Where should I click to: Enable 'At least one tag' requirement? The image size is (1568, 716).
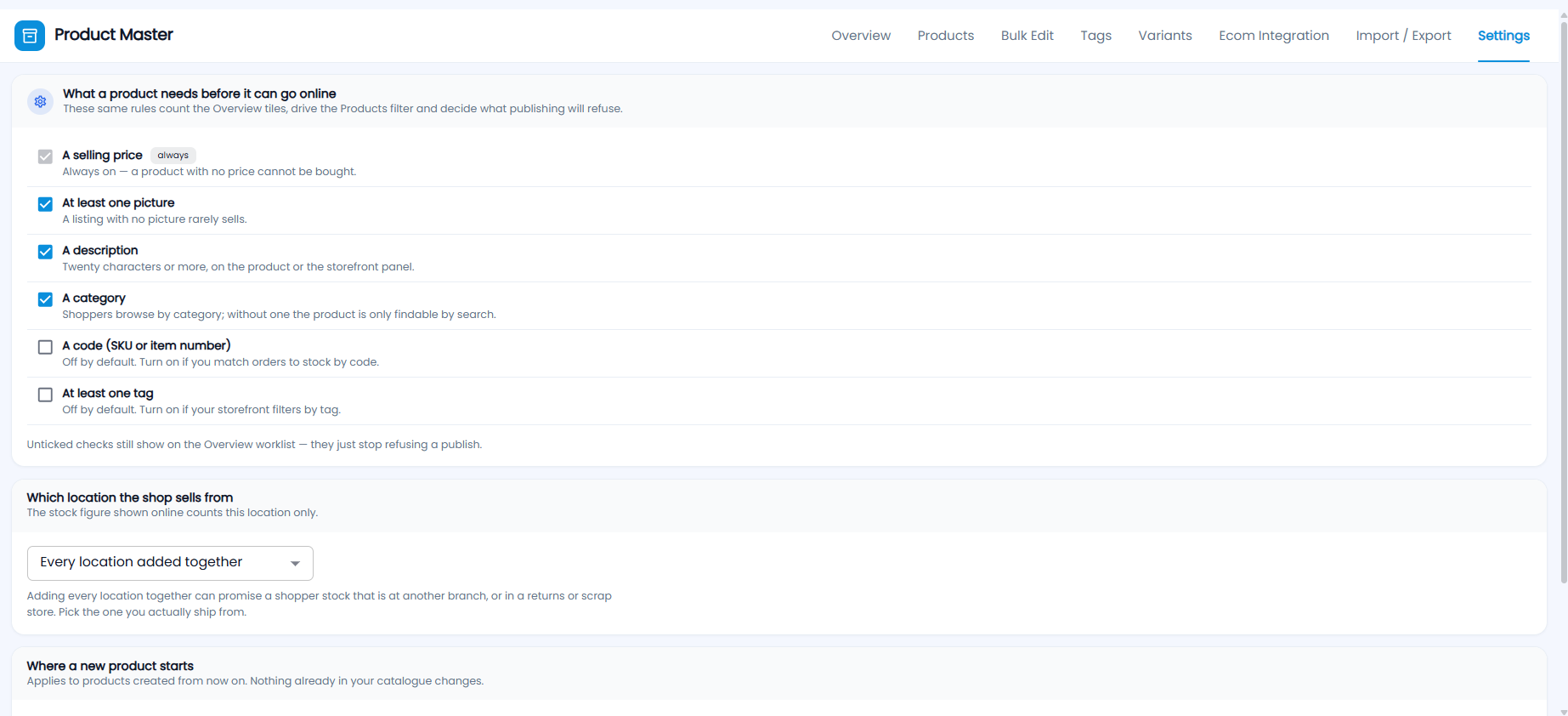click(45, 395)
